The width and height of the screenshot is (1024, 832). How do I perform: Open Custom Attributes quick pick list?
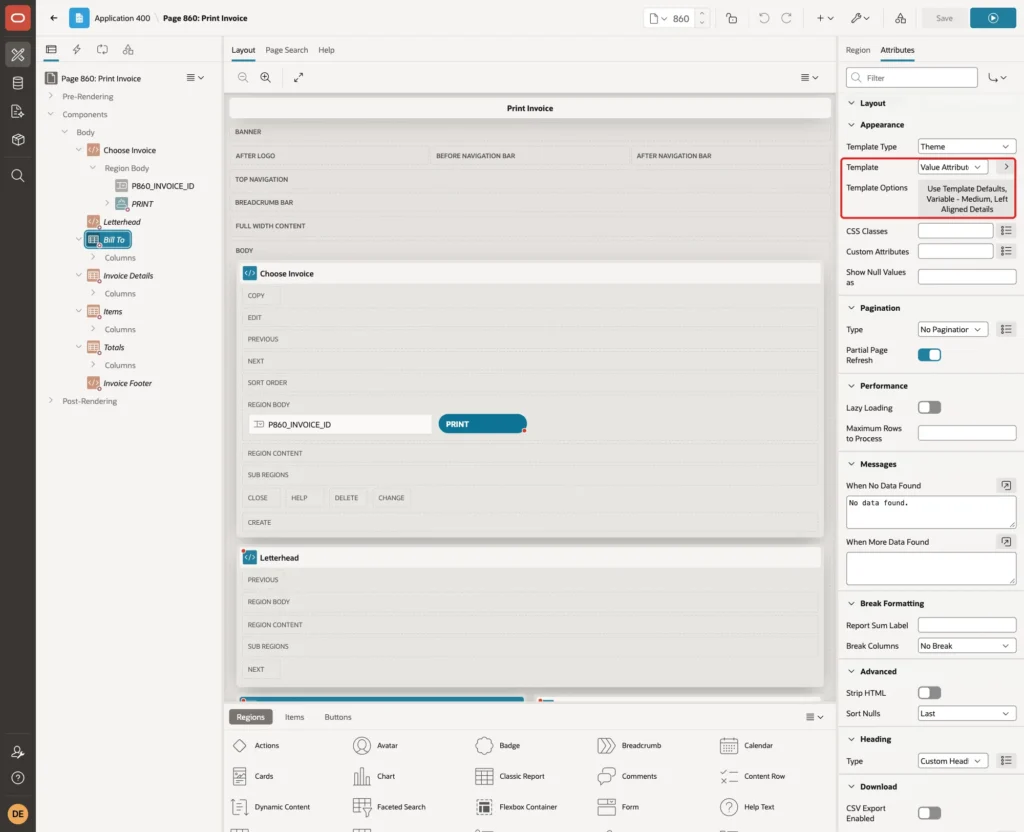point(1006,251)
